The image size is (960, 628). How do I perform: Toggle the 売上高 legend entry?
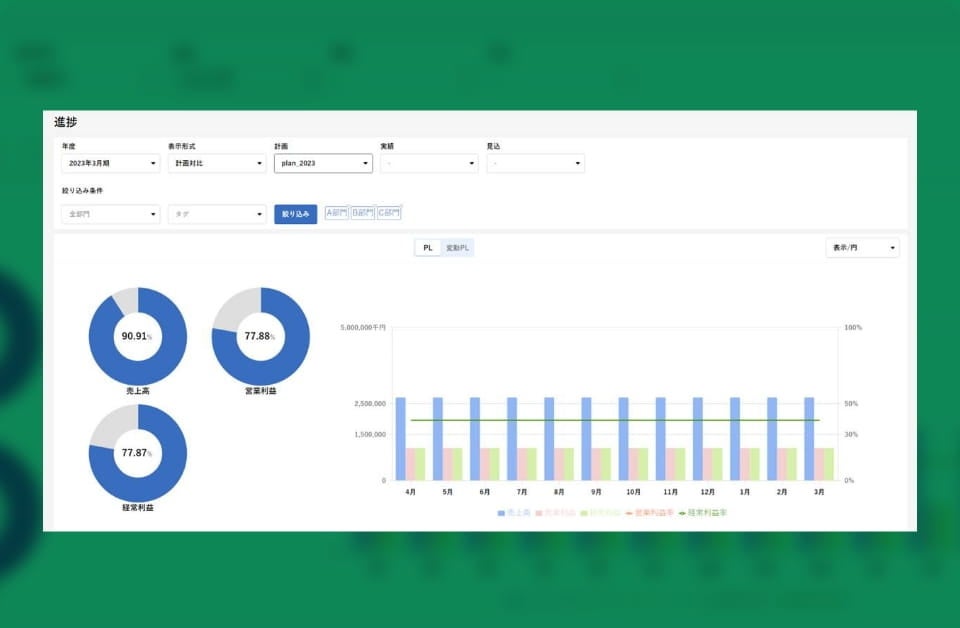pyautogui.click(x=514, y=513)
